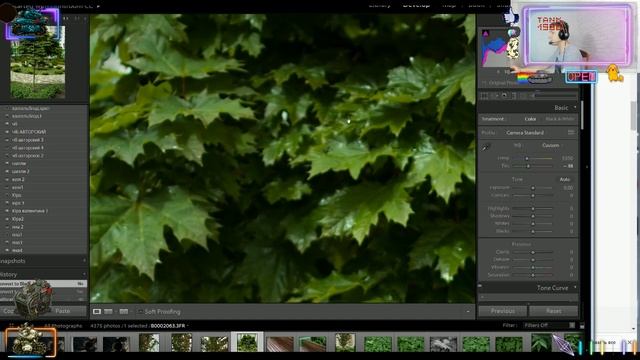Click the Auto tone button
Viewport: 640px width, 360px height.
click(x=564, y=179)
